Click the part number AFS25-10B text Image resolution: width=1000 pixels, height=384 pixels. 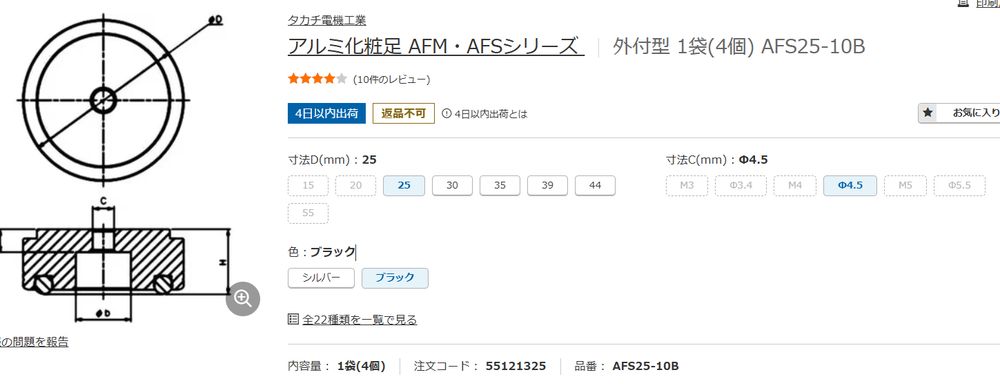coord(645,366)
